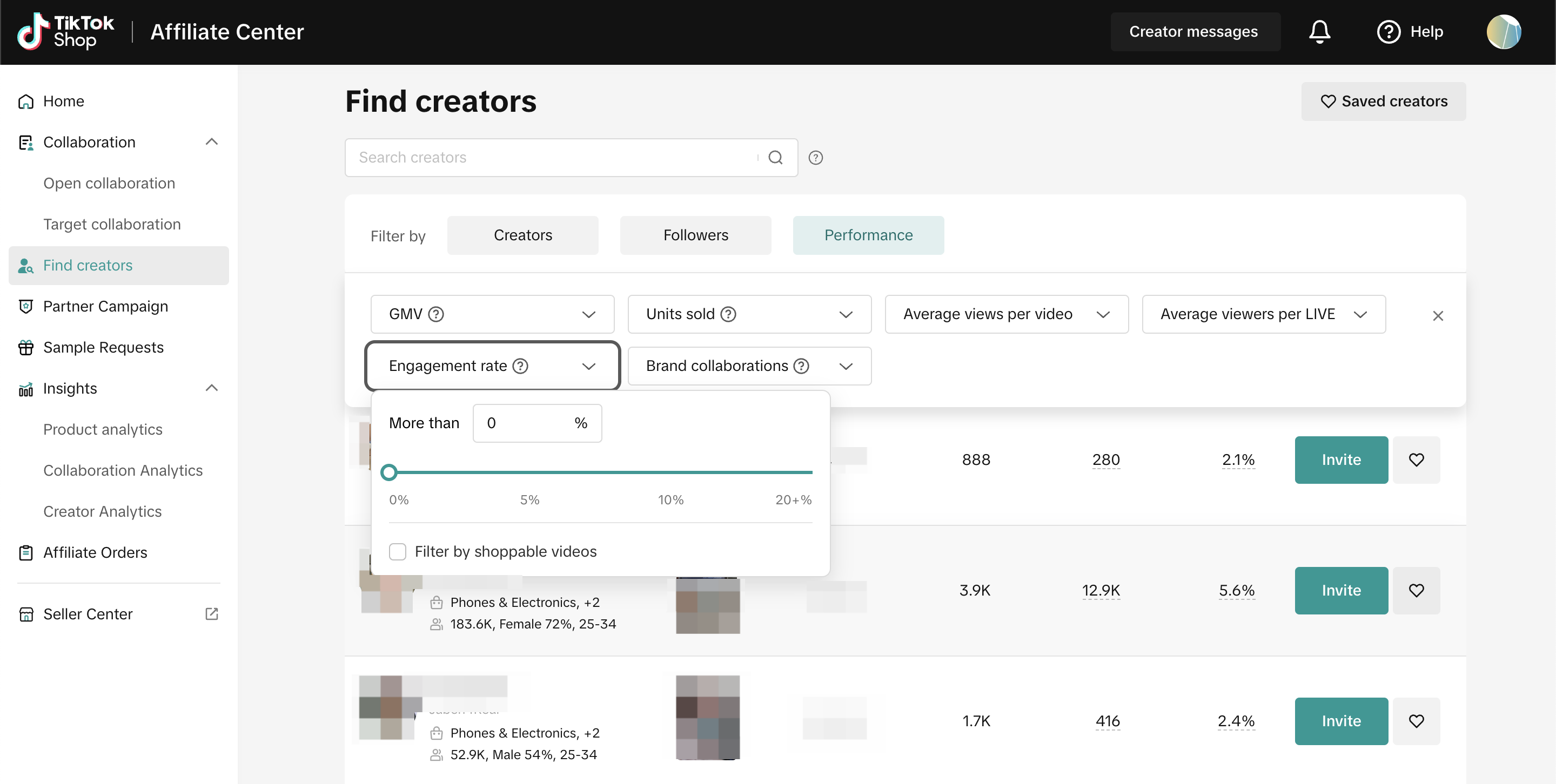Image resolution: width=1556 pixels, height=784 pixels.
Task: Click the Units sold info icon
Action: (728, 314)
